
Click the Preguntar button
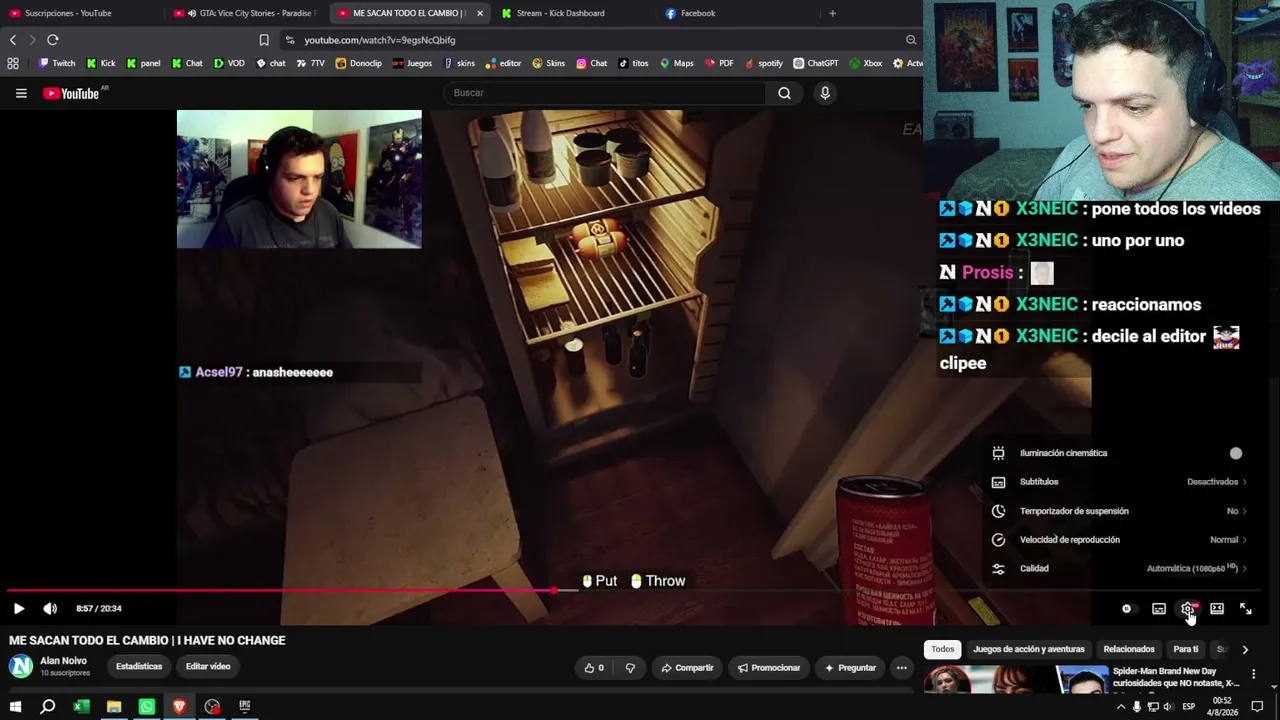click(850, 668)
